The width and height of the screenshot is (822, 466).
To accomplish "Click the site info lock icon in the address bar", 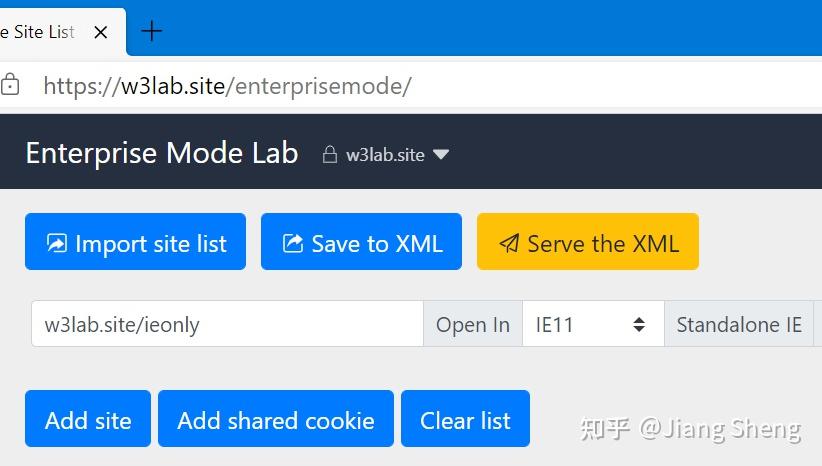I will [10, 85].
